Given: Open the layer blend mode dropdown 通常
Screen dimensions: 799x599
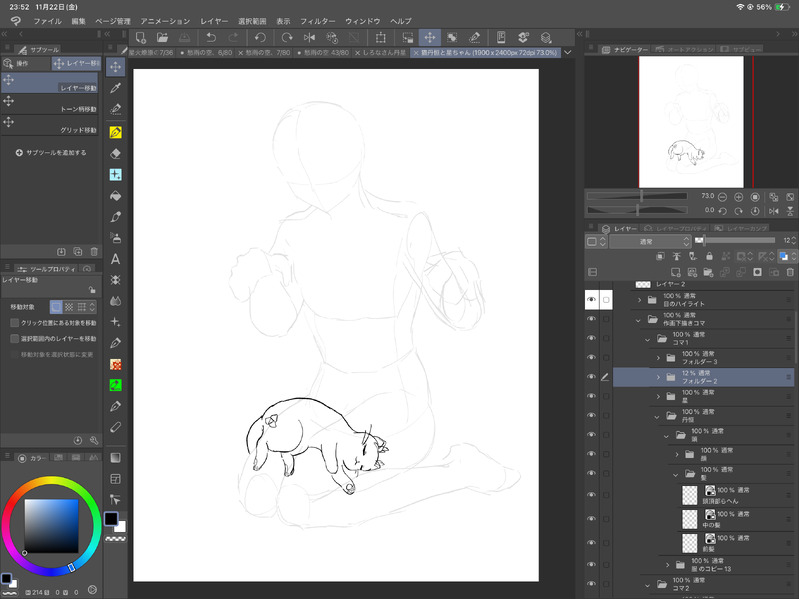Looking at the screenshot, I should (x=647, y=241).
